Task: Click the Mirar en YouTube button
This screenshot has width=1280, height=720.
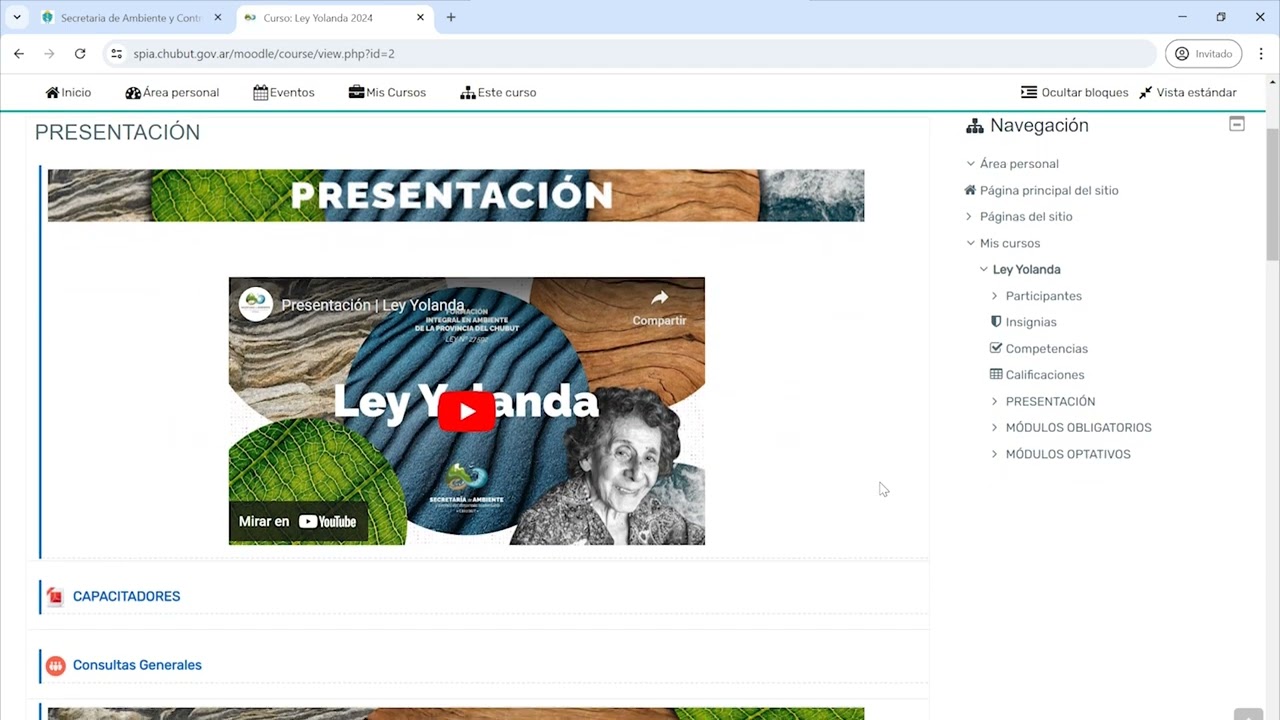Action: pyautogui.click(x=298, y=521)
